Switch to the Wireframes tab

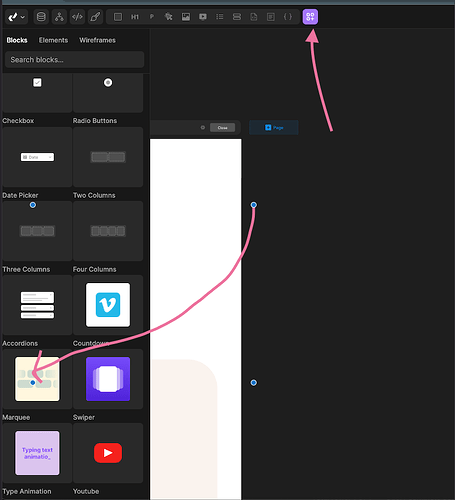[97, 40]
